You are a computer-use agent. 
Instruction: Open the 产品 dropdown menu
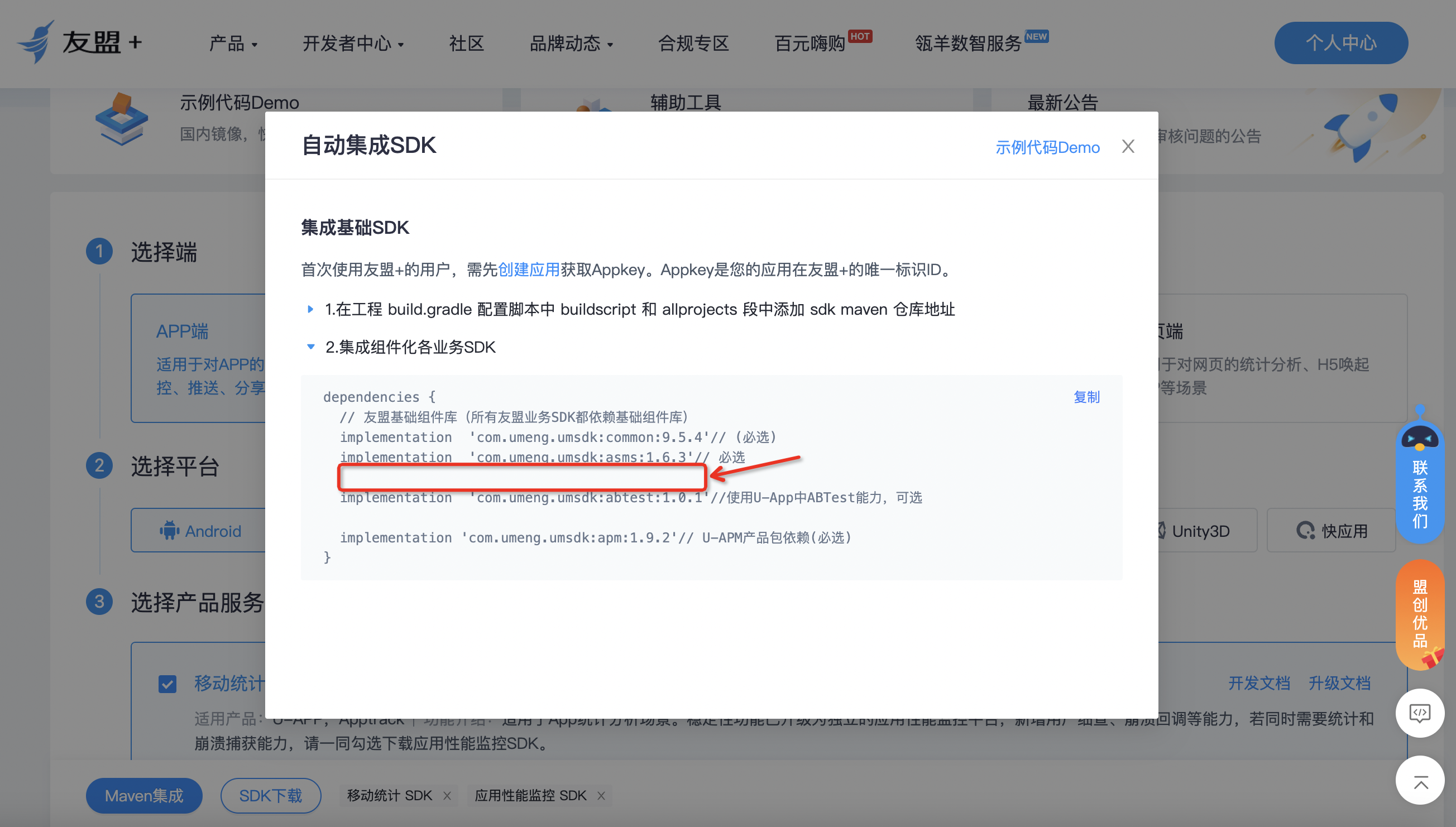pos(233,43)
